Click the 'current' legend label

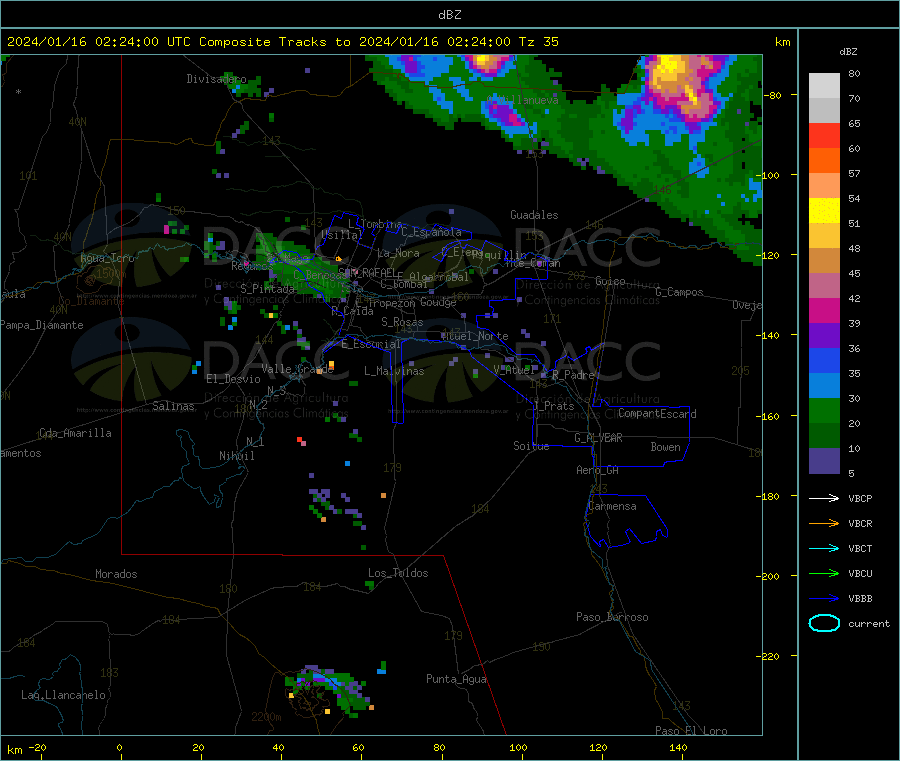coord(869,623)
